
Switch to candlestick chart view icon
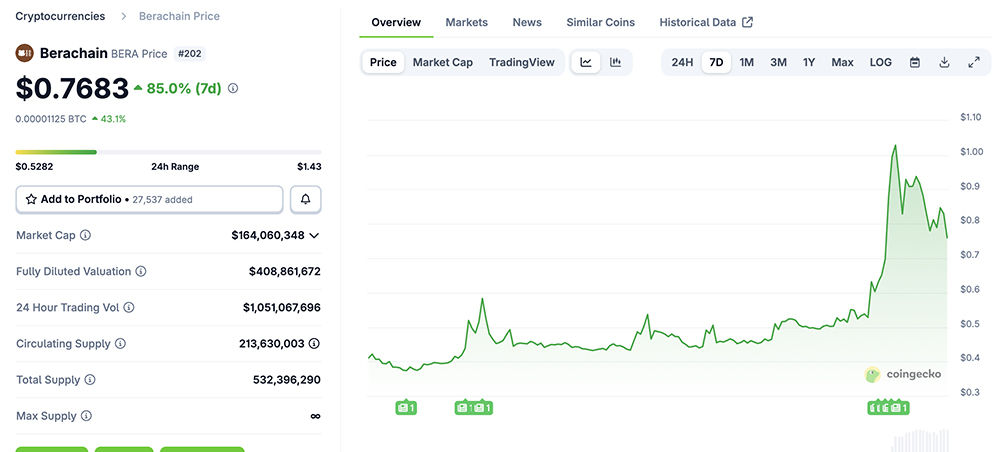pyautogui.click(x=615, y=62)
